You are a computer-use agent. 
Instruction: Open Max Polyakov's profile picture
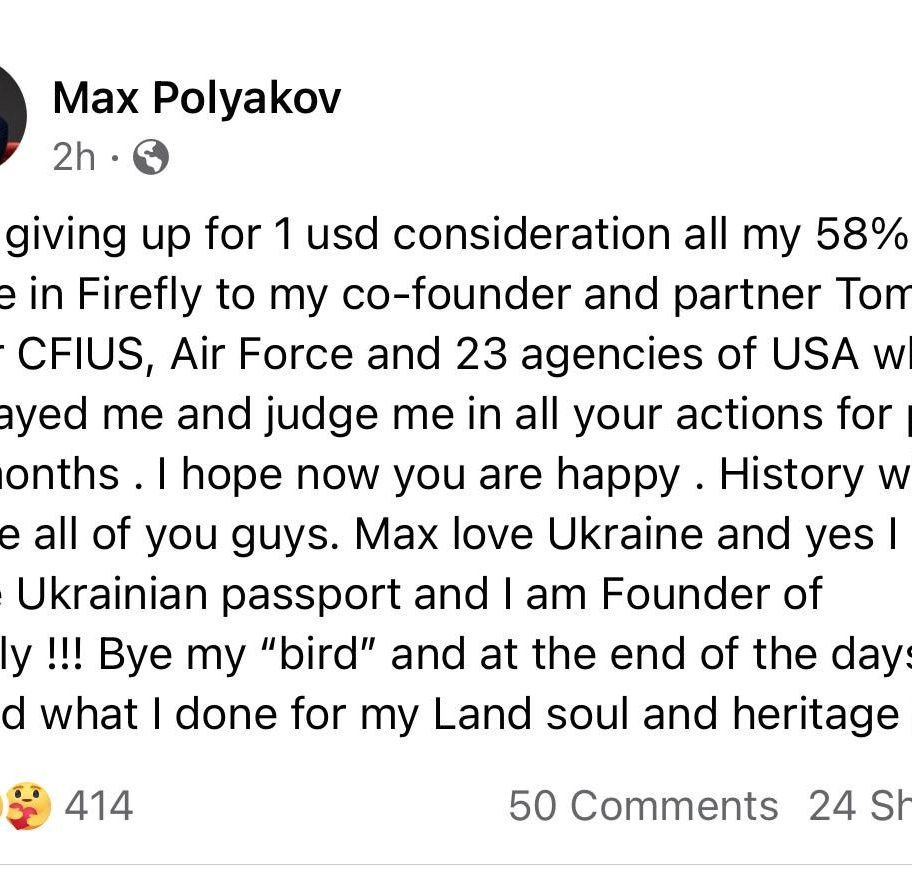tap(12, 115)
